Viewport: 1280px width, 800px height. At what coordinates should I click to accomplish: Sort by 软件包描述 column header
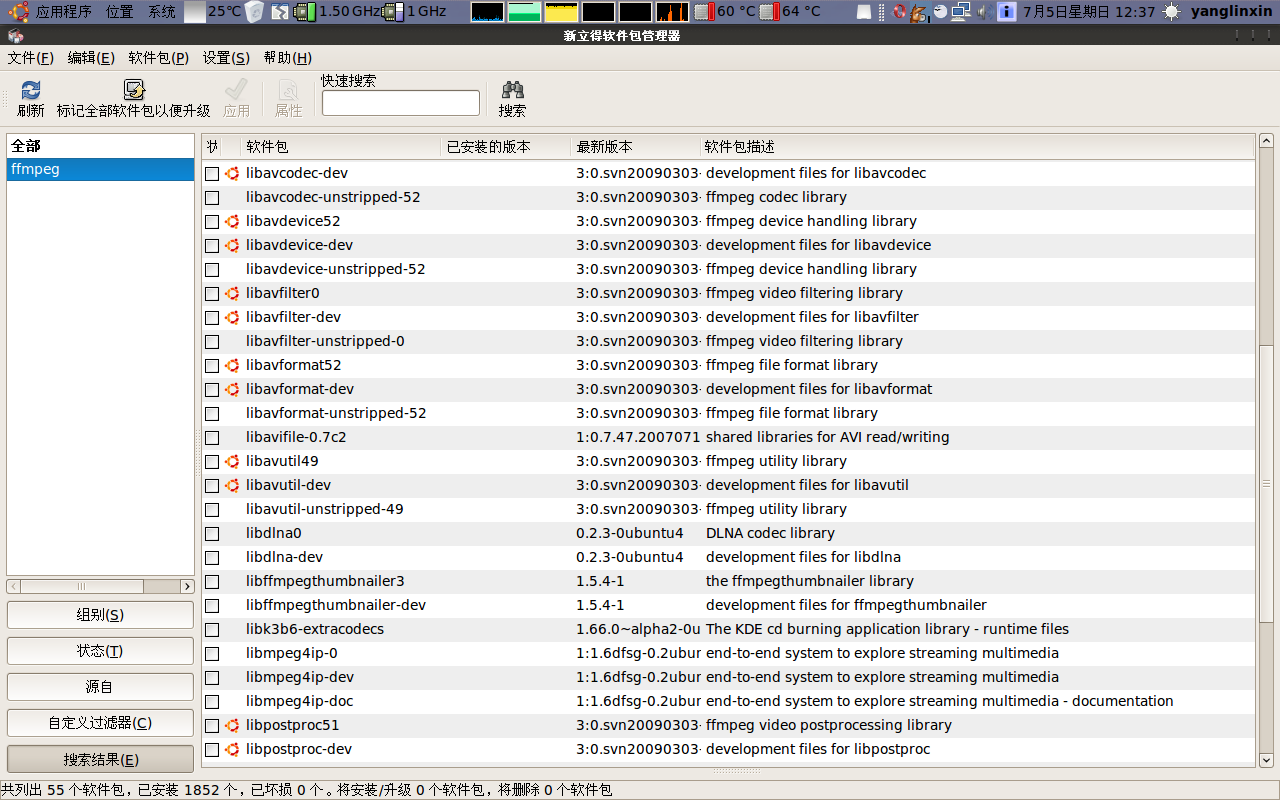[977, 147]
